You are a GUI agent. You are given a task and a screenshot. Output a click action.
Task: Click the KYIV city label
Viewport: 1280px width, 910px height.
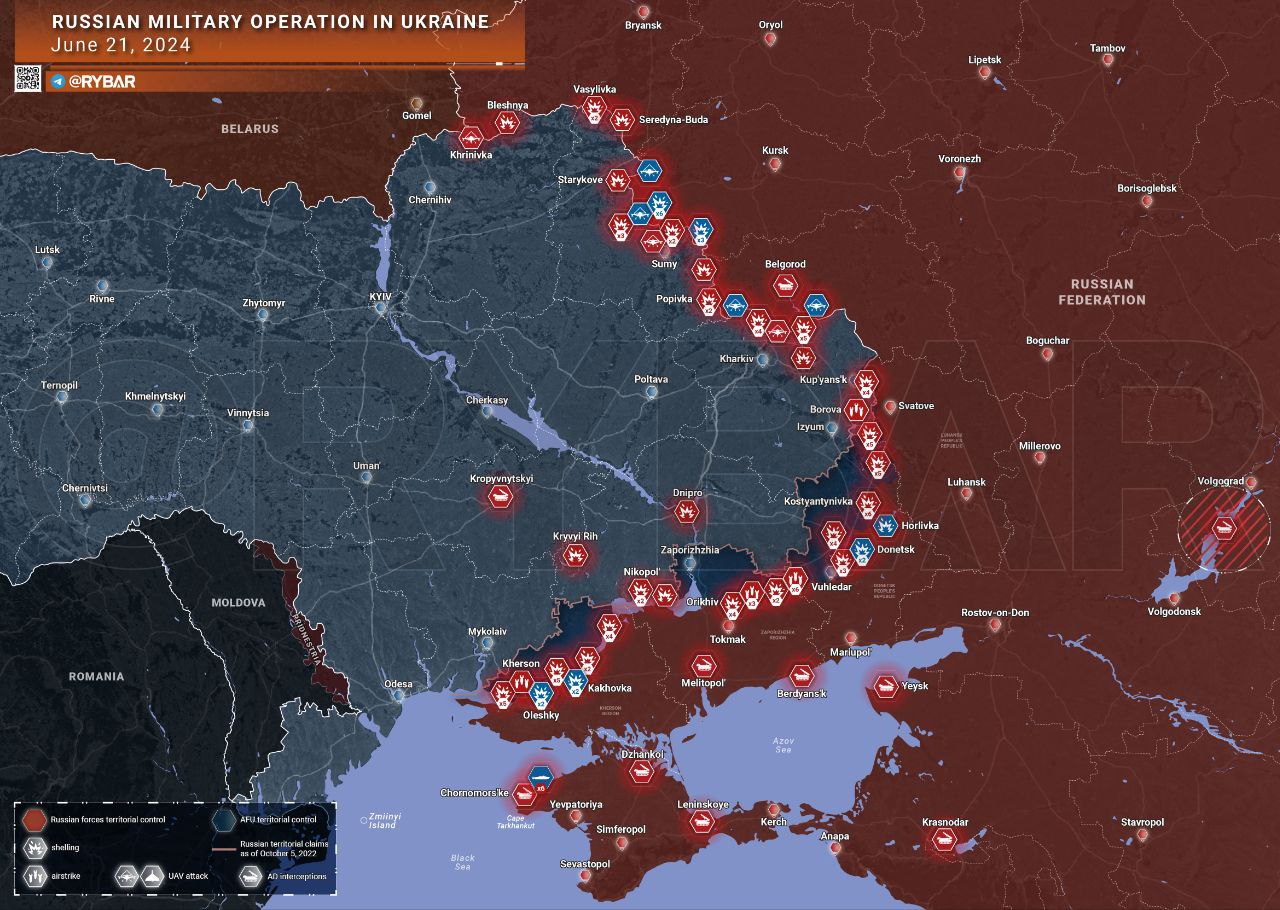(x=379, y=297)
